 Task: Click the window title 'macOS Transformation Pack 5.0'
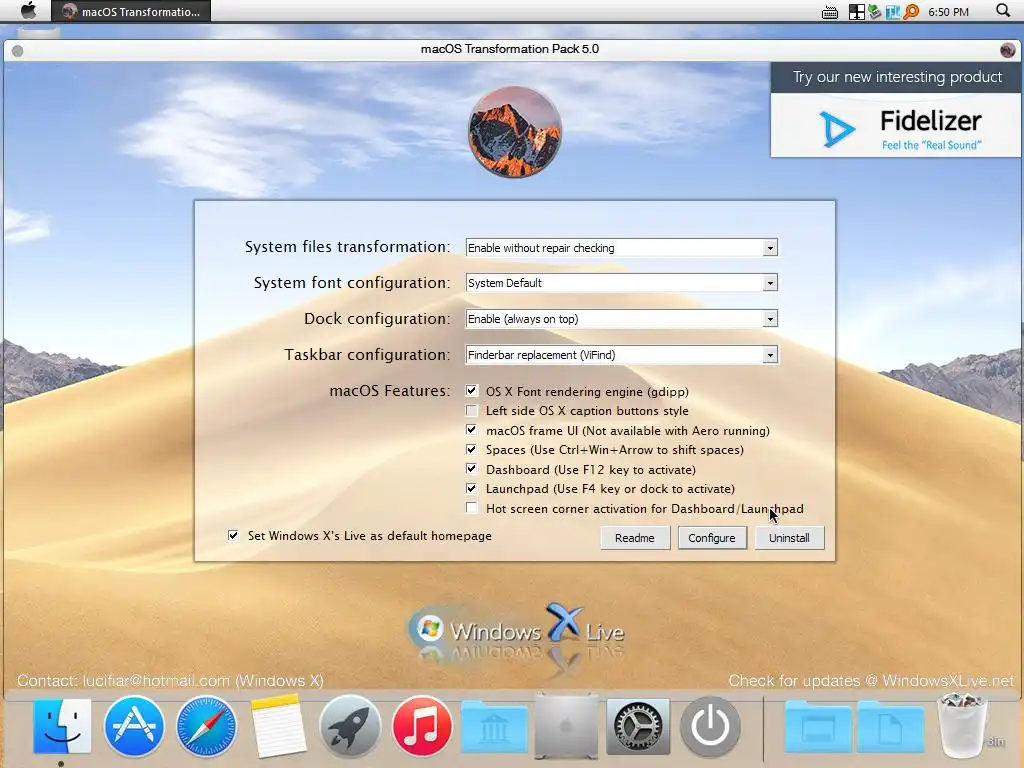(x=510, y=49)
